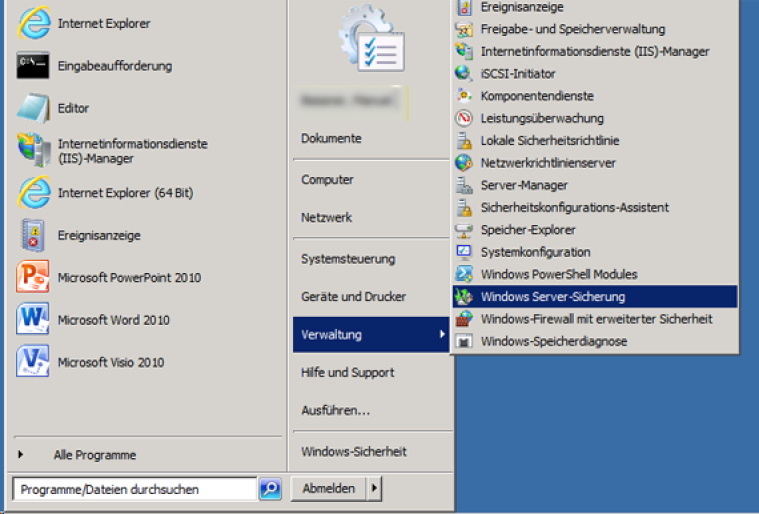Click the blurred user name button

(x=351, y=101)
